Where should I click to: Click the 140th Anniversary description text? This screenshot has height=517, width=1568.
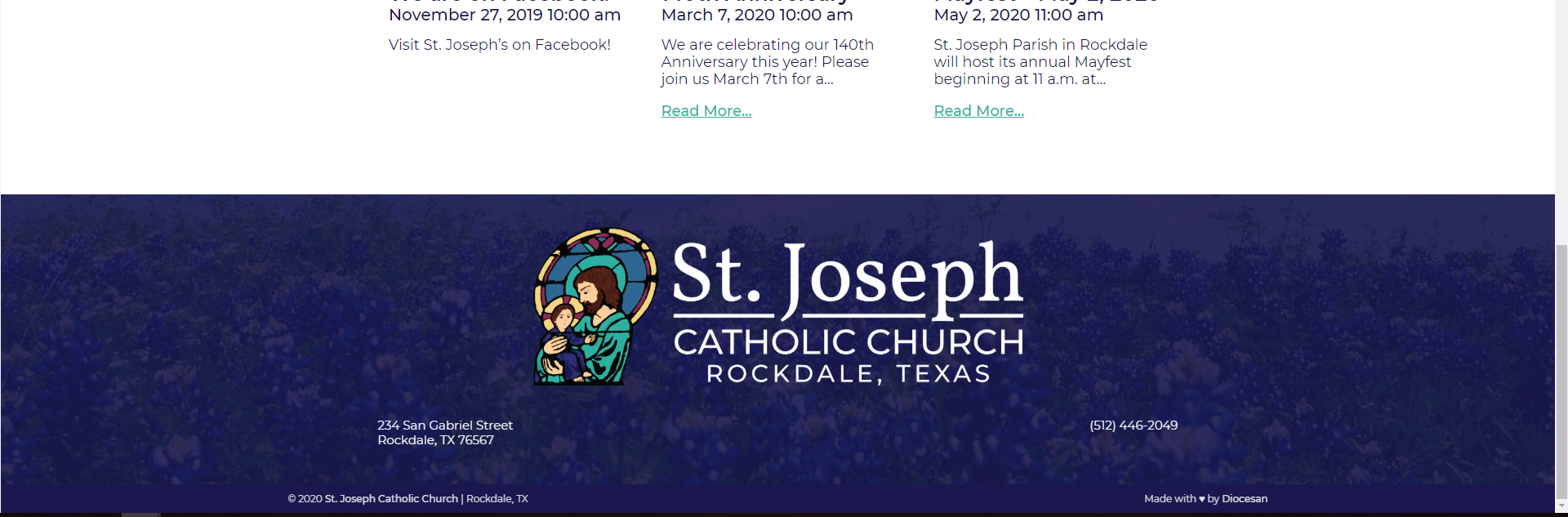point(766,62)
